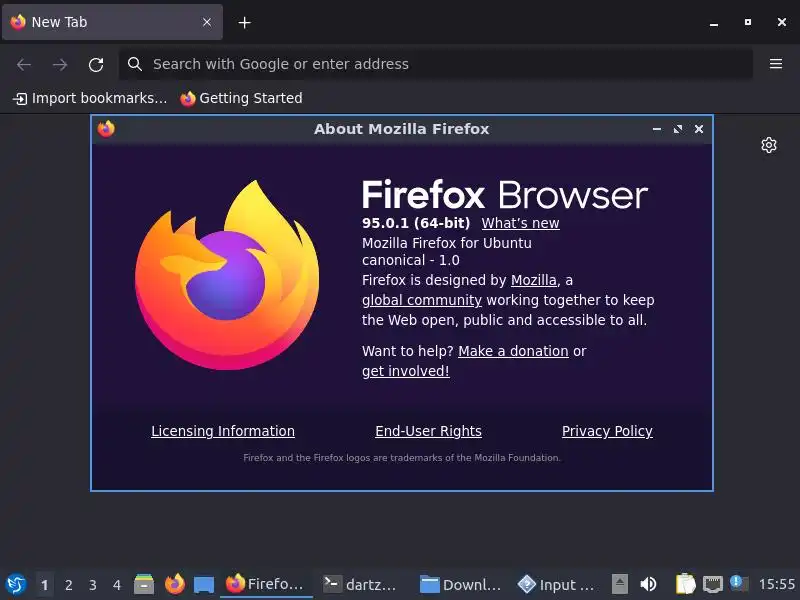Open the Privacy Policy link
Screen dimensions: 800x600
coord(607,431)
